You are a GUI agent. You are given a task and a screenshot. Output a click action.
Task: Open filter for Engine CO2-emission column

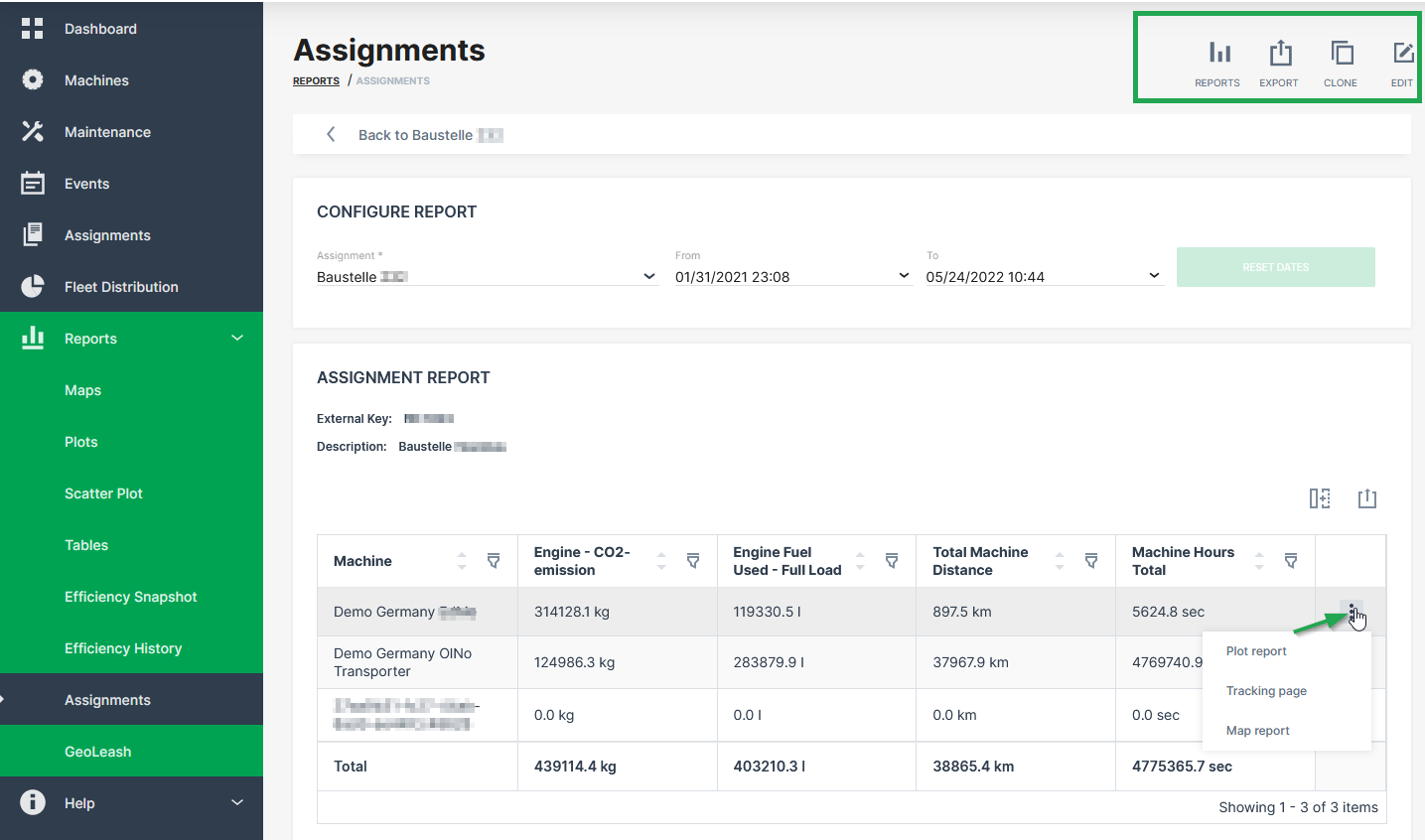(693, 561)
